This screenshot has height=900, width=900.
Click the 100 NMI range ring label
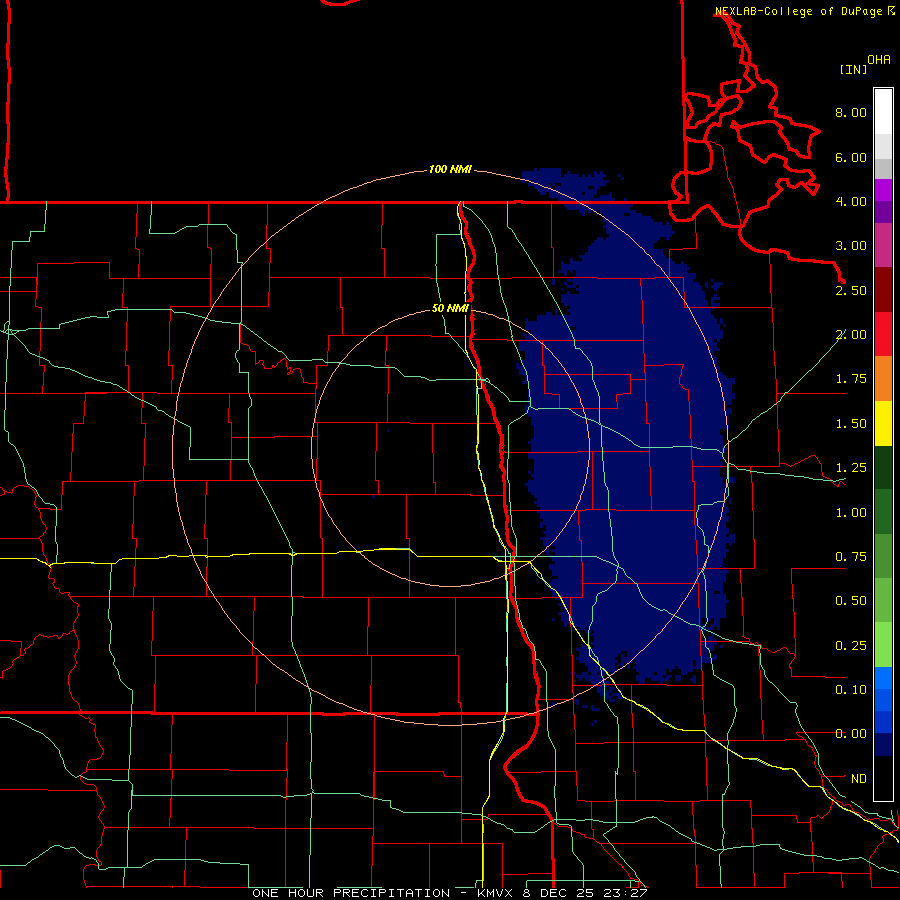(x=450, y=169)
